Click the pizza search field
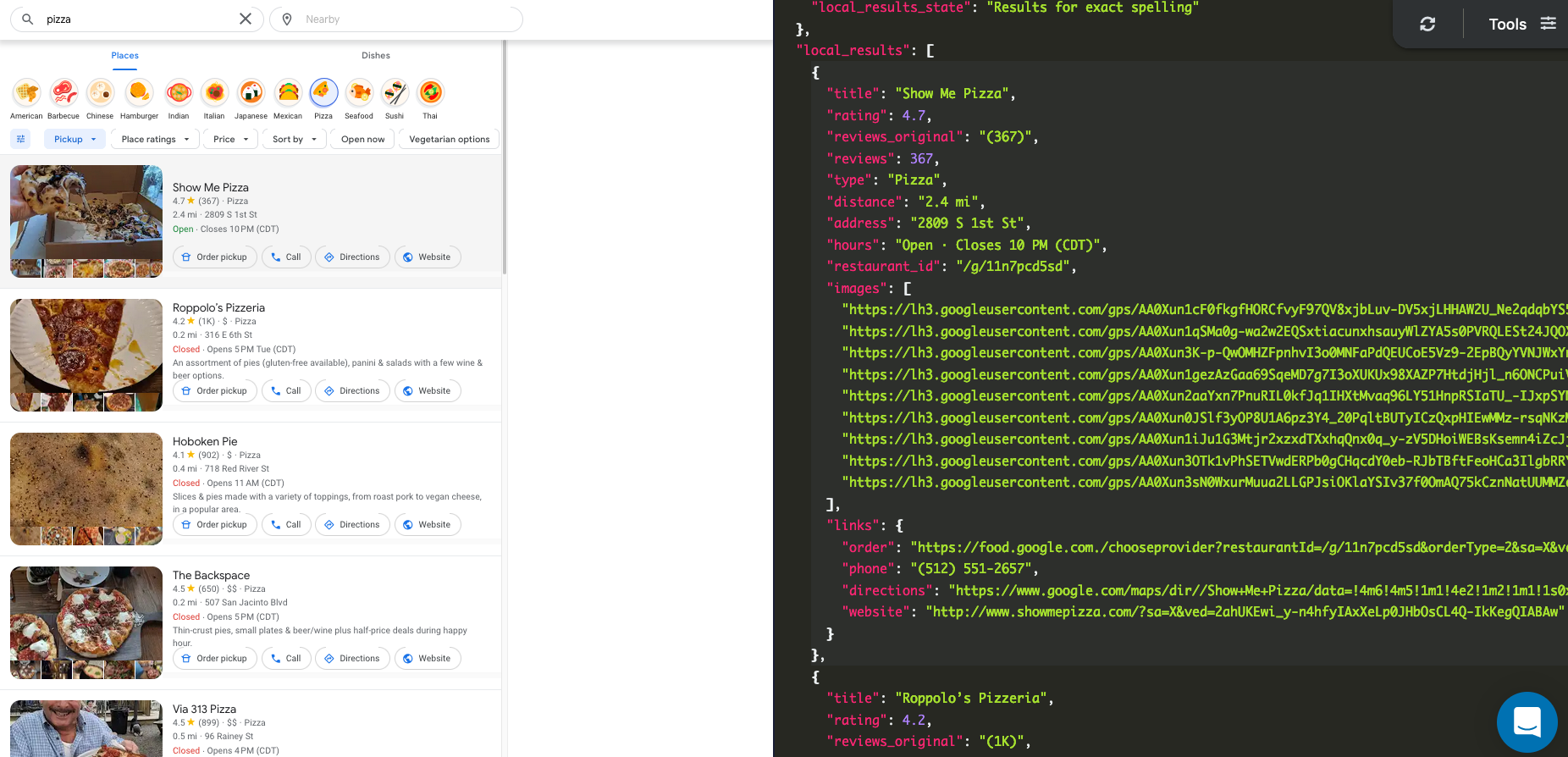1568x757 pixels. (137, 19)
